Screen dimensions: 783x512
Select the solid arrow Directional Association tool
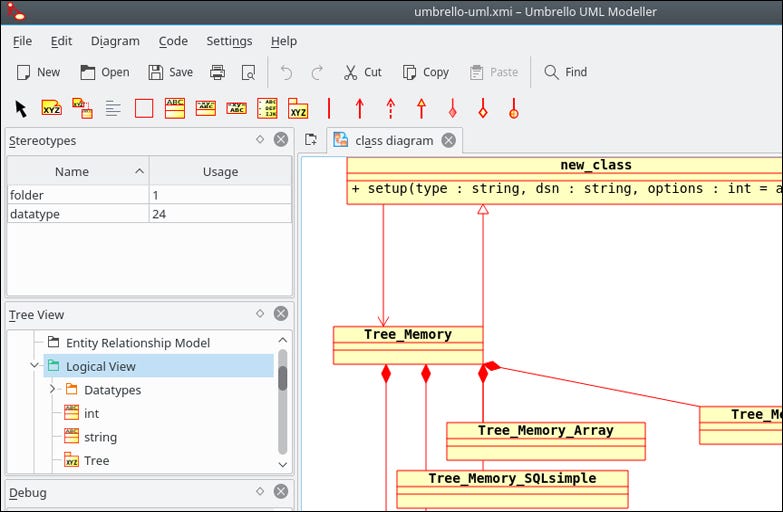tap(360, 108)
